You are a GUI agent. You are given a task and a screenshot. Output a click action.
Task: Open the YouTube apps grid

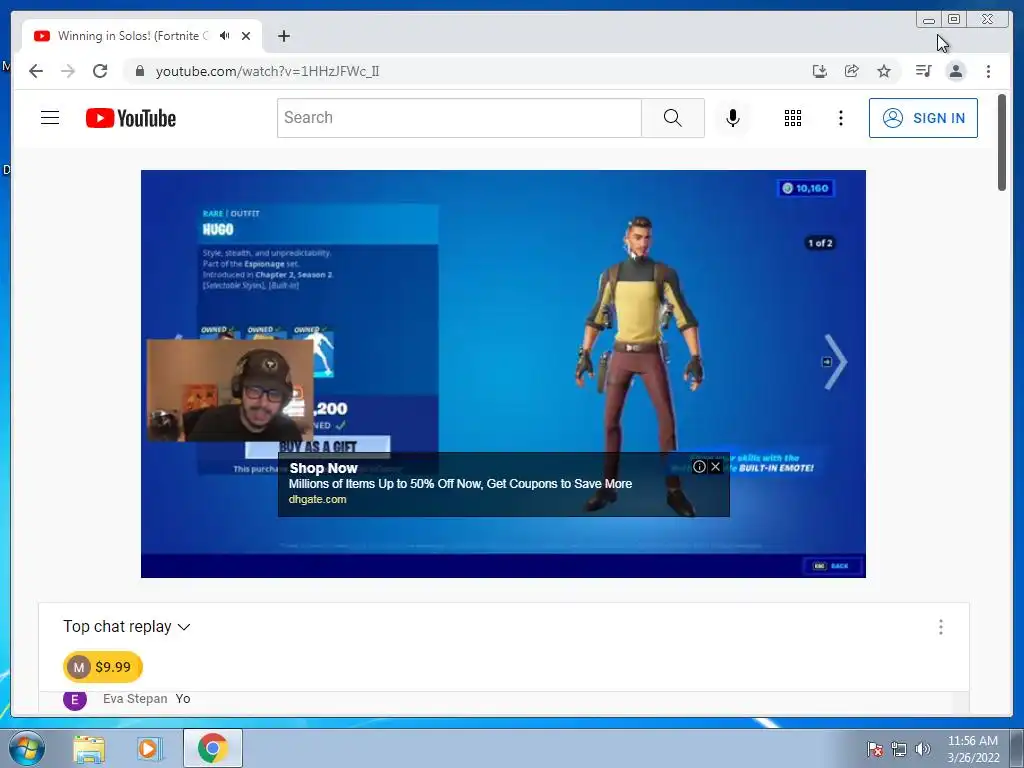[x=793, y=118]
